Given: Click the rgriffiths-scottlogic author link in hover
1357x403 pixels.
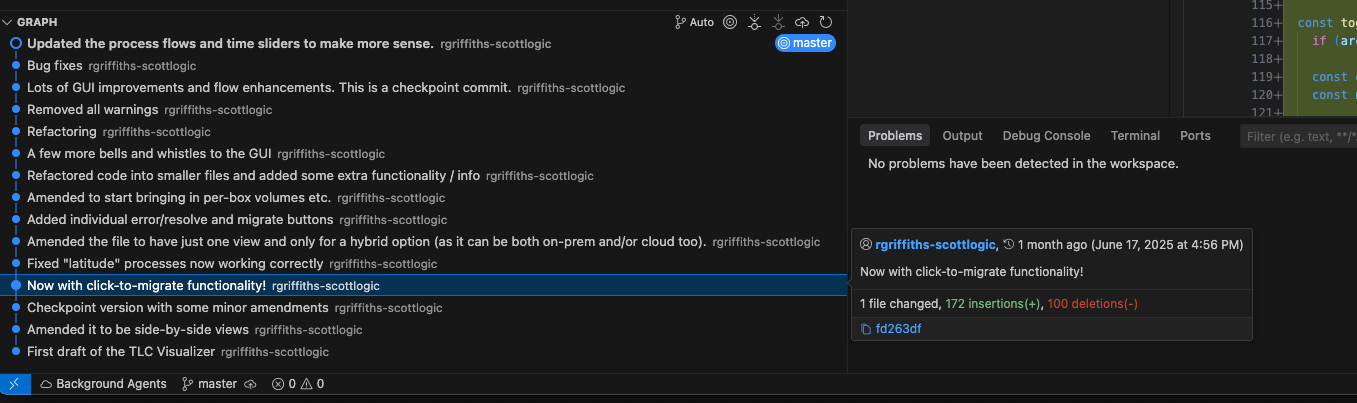Looking at the screenshot, I should tap(935, 244).
